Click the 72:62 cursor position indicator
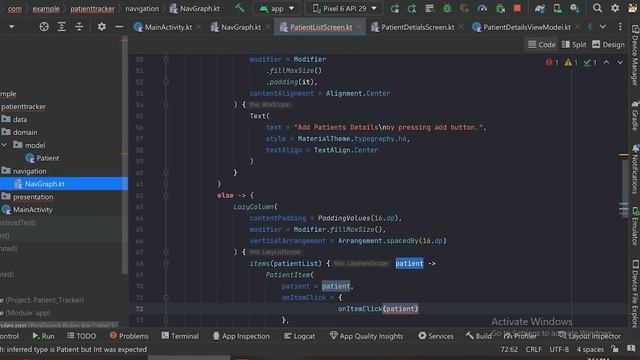Image resolution: width=640 pixels, height=360 pixels. [x=509, y=349]
